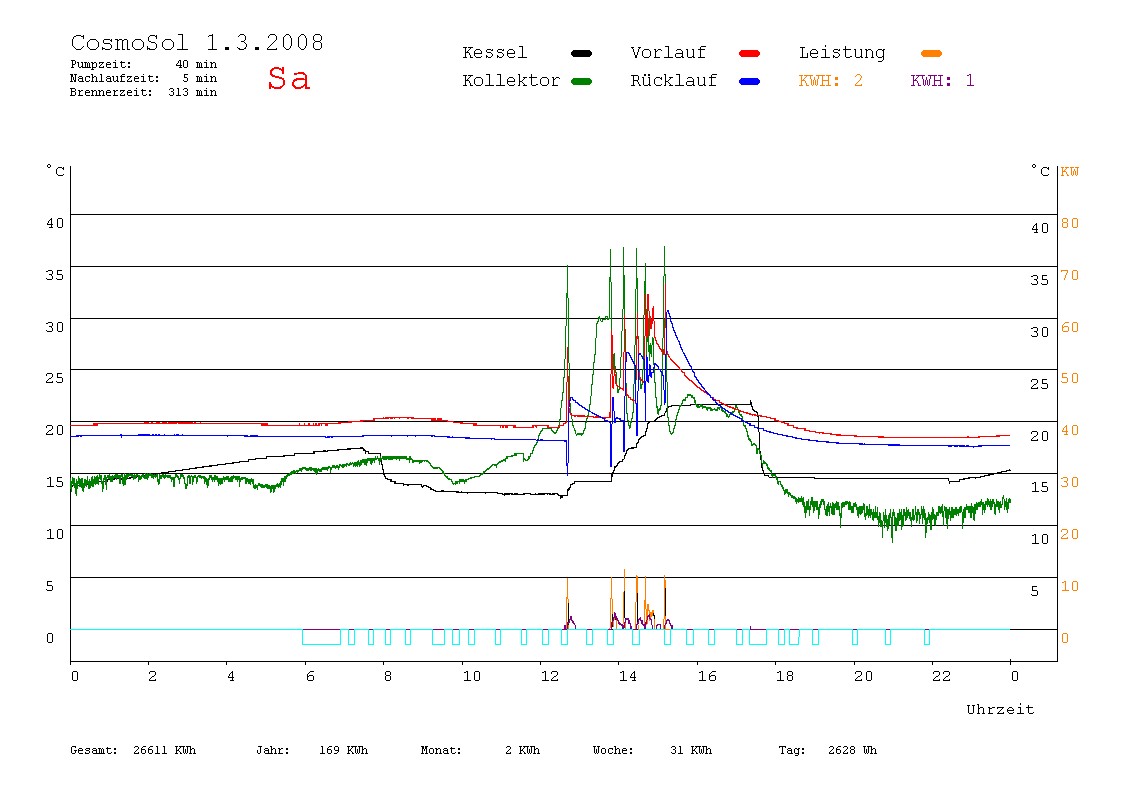
Task: Click the black Kessel legend swatch
Action: pos(581,53)
